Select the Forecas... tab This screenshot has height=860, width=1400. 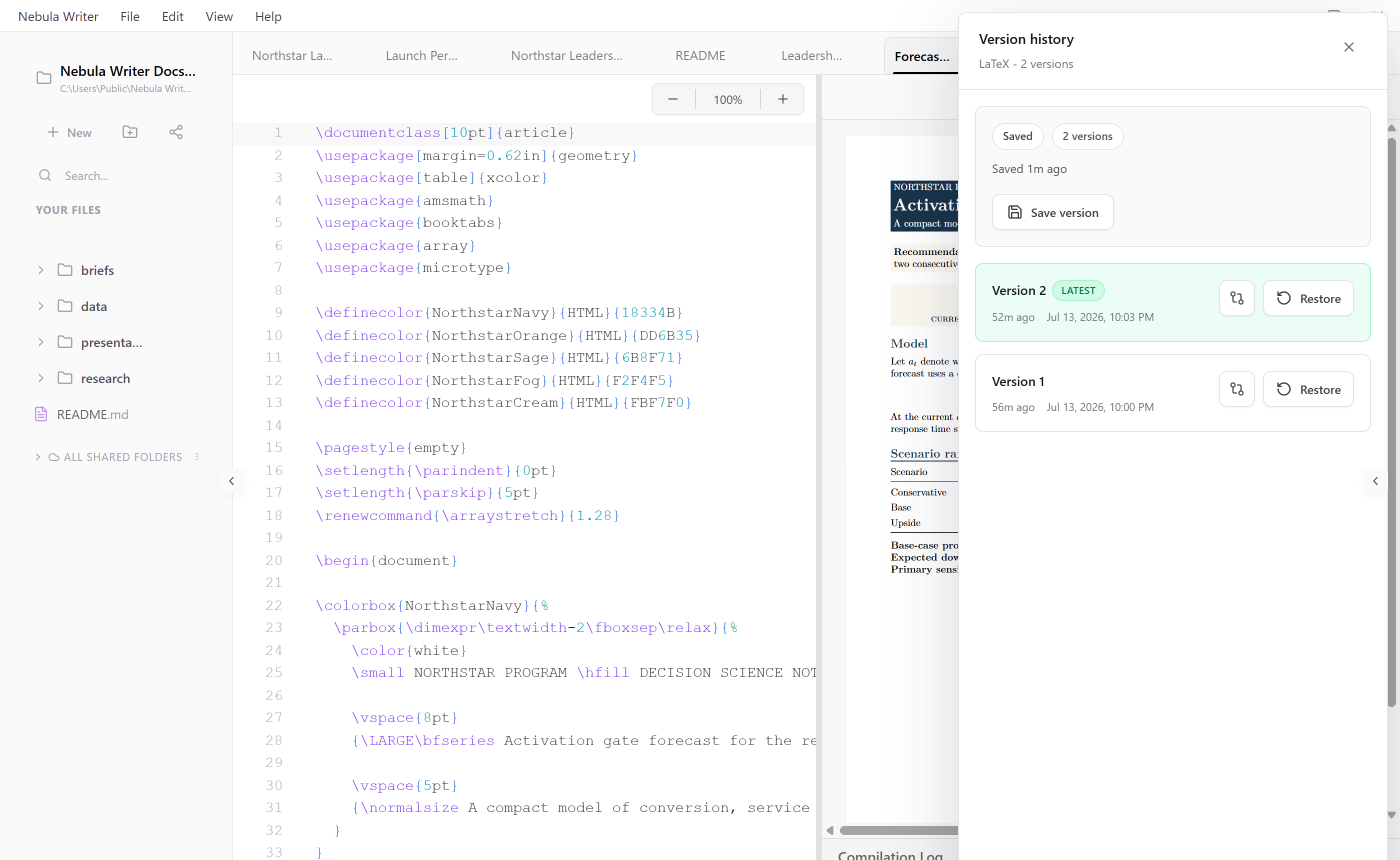pos(921,56)
